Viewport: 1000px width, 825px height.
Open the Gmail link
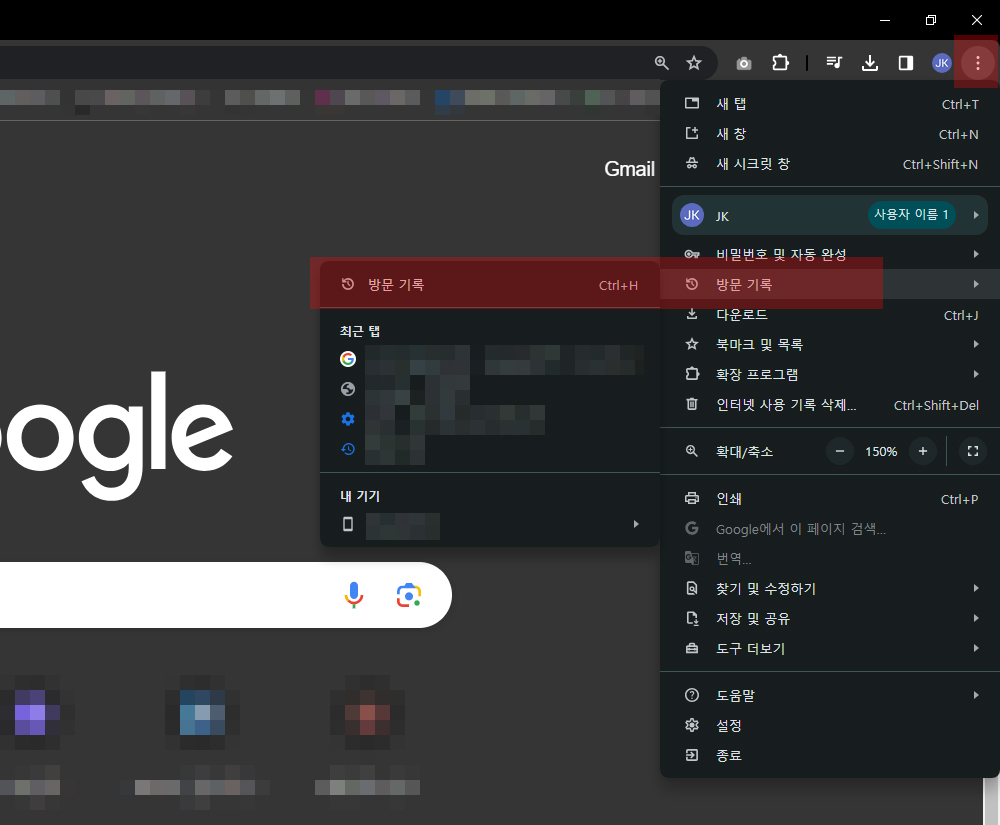[629, 169]
